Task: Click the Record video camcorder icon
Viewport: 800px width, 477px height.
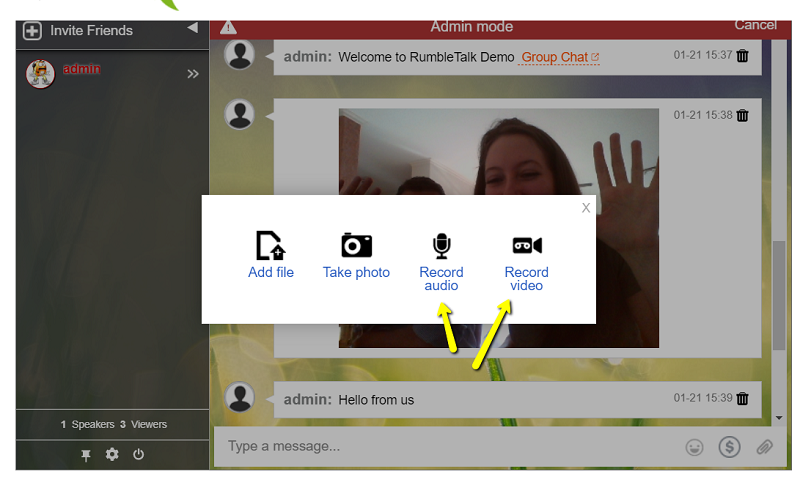Action: coord(526,246)
